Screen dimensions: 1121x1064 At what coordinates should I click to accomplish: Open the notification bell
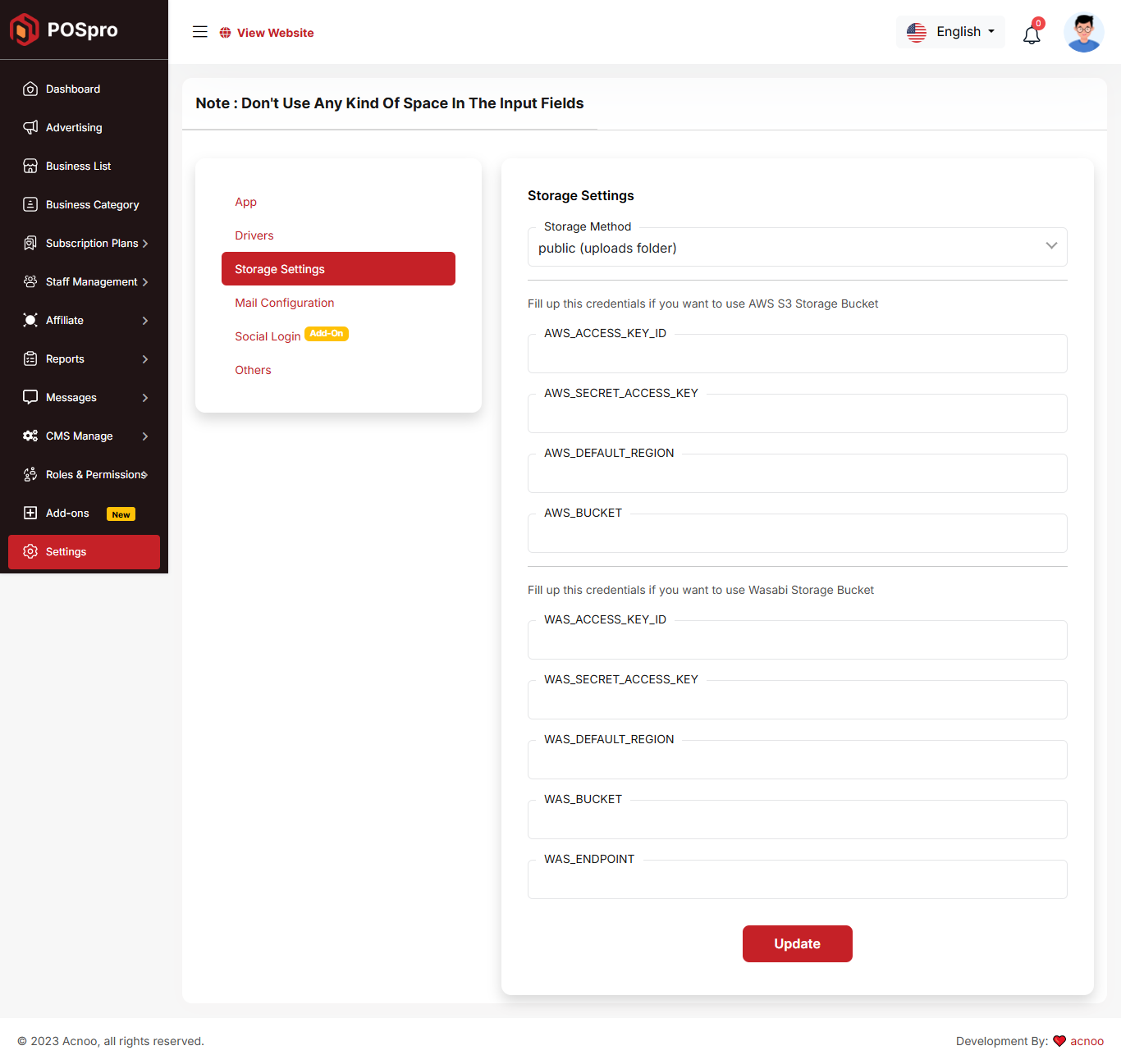click(1032, 34)
